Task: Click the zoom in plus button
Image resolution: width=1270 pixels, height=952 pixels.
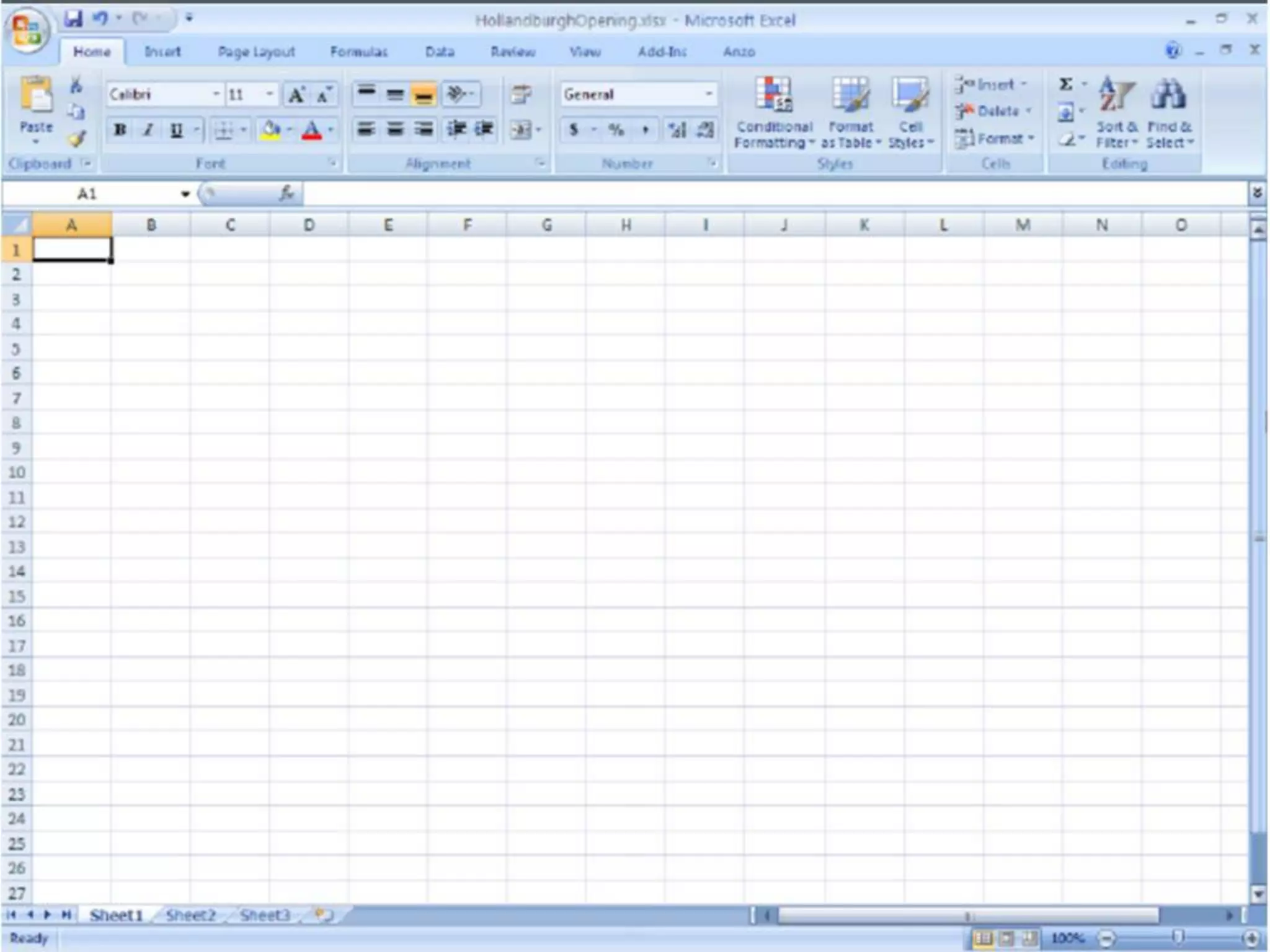Action: (1251, 938)
